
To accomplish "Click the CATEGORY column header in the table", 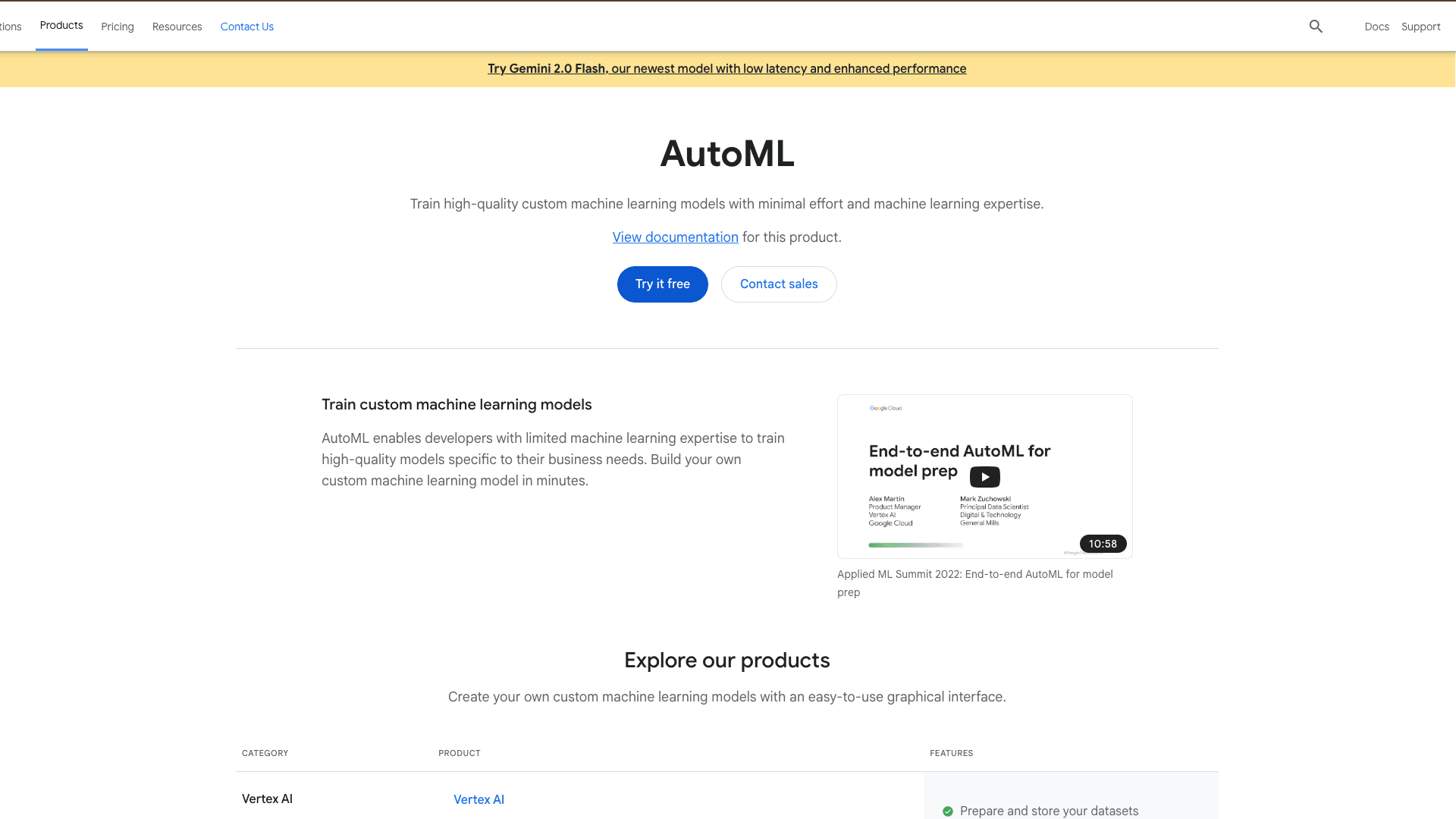I will coord(265,753).
